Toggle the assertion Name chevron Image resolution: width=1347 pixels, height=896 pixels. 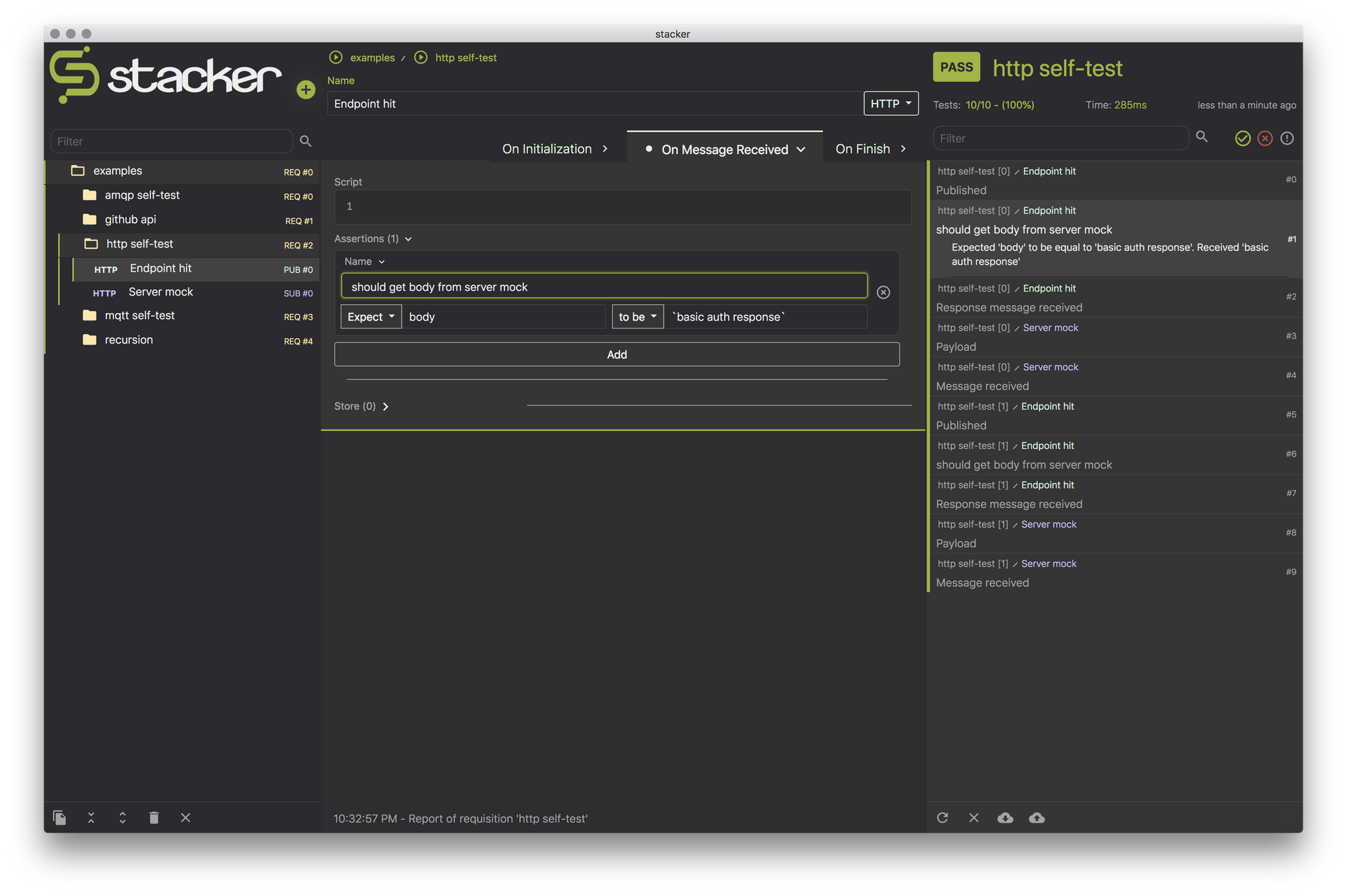click(x=381, y=261)
